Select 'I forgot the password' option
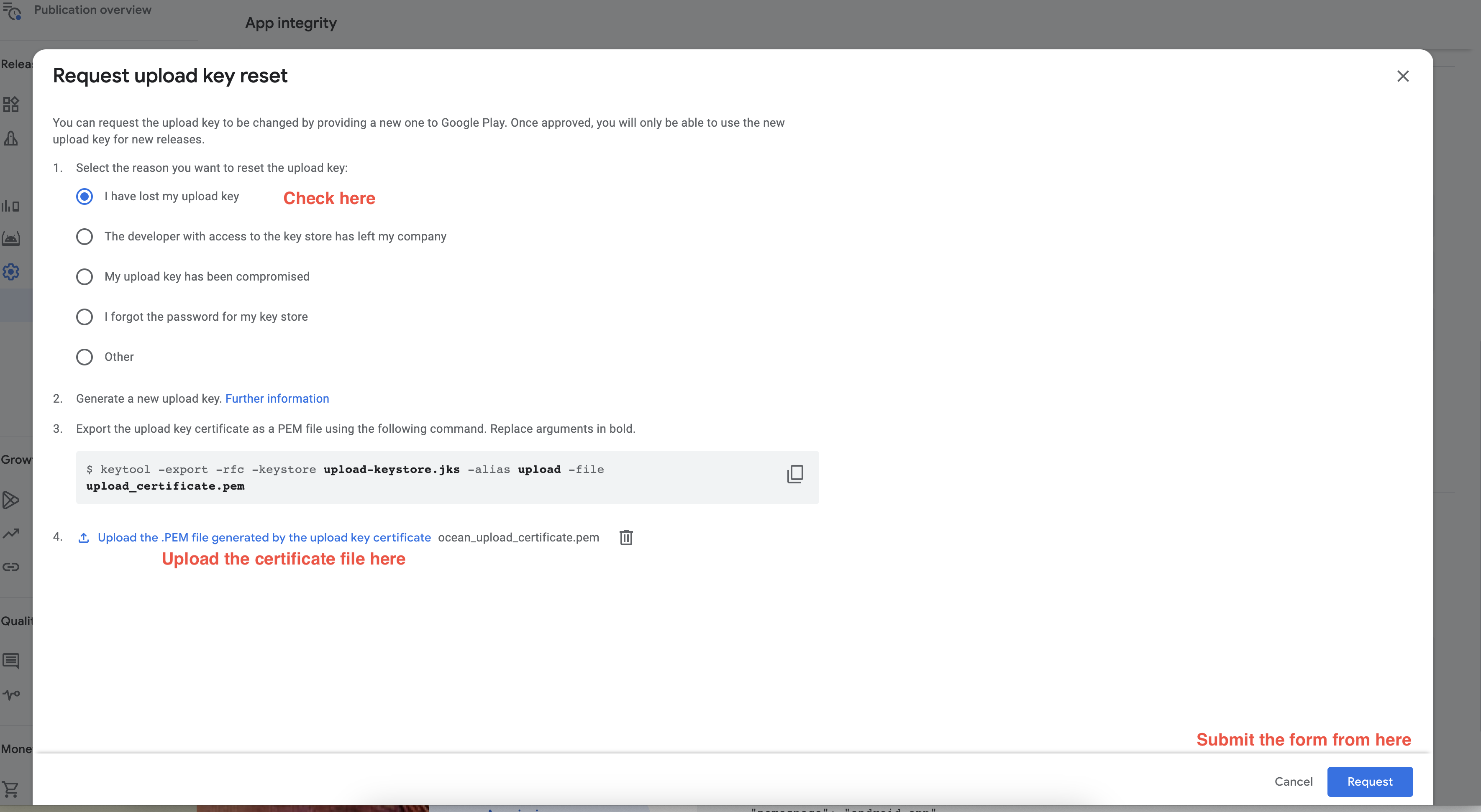 point(85,317)
